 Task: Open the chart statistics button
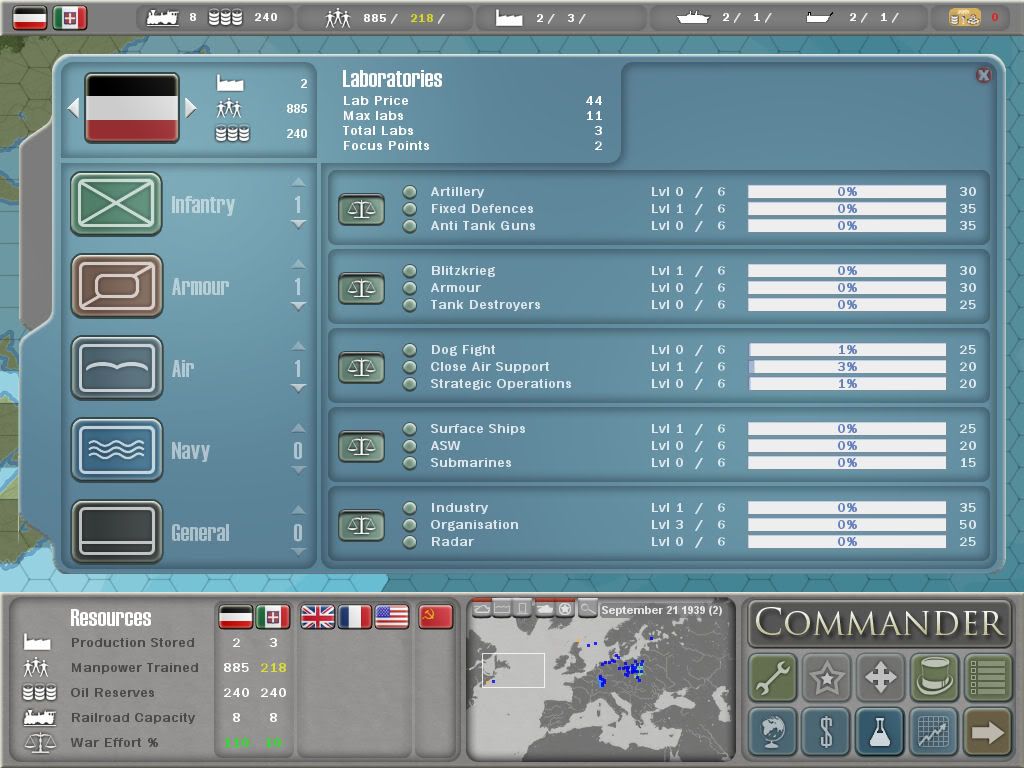coord(933,731)
